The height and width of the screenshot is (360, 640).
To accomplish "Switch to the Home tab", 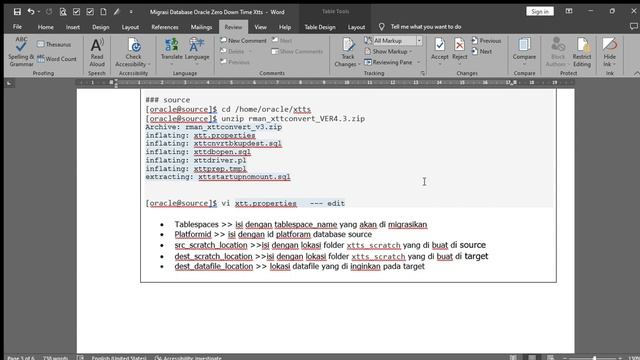I will 45,27.
